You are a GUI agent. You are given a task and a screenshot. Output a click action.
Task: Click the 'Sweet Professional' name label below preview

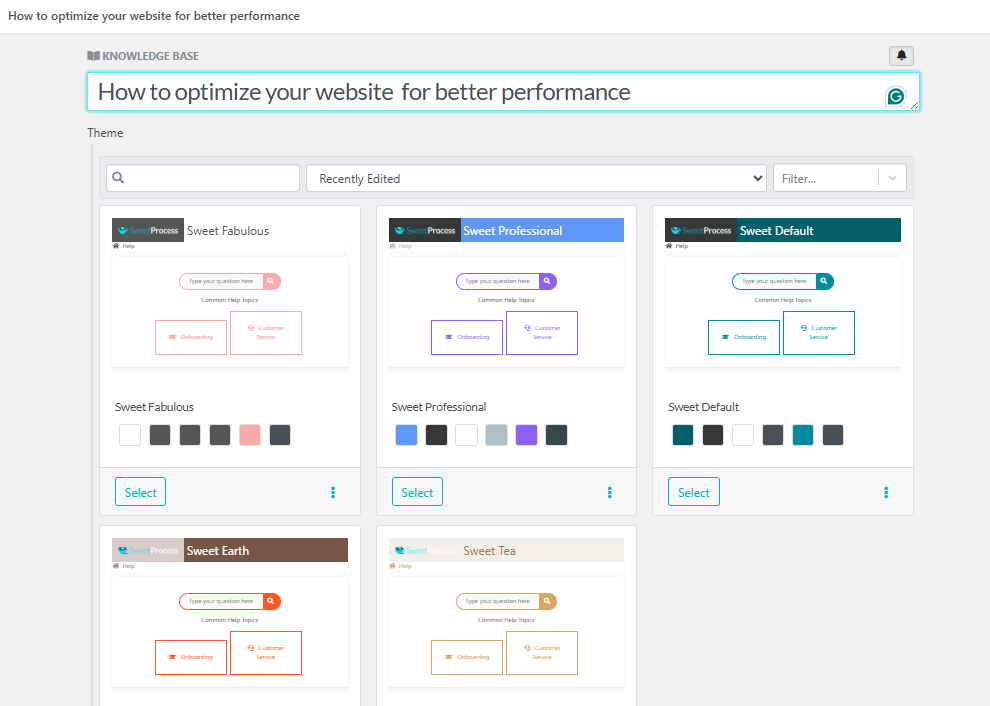click(439, 407)
